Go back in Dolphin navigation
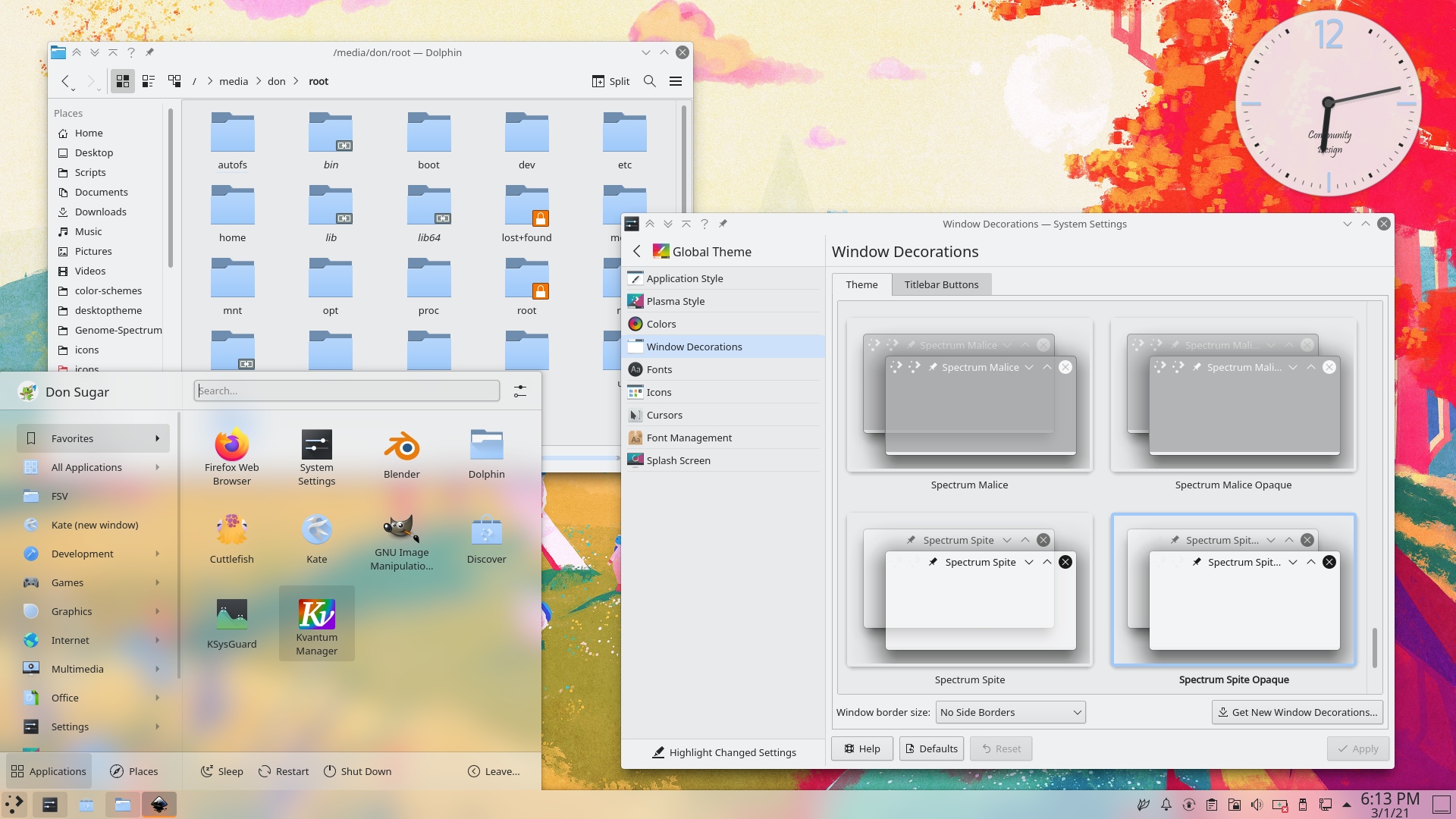 coord(66,81)
